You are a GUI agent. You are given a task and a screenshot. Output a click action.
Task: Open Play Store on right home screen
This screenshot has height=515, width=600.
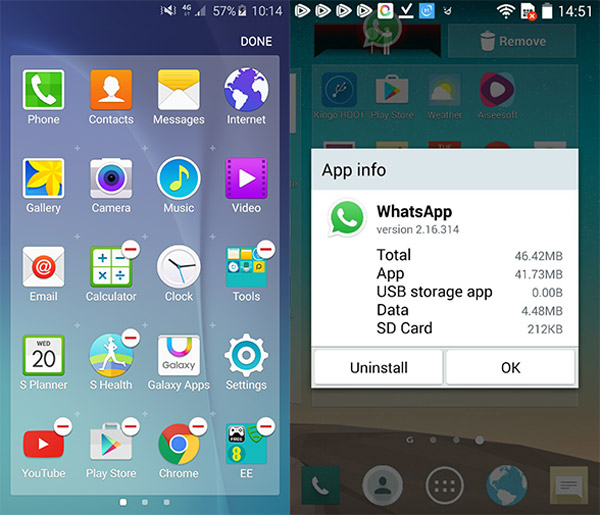[x=392, y=90]
